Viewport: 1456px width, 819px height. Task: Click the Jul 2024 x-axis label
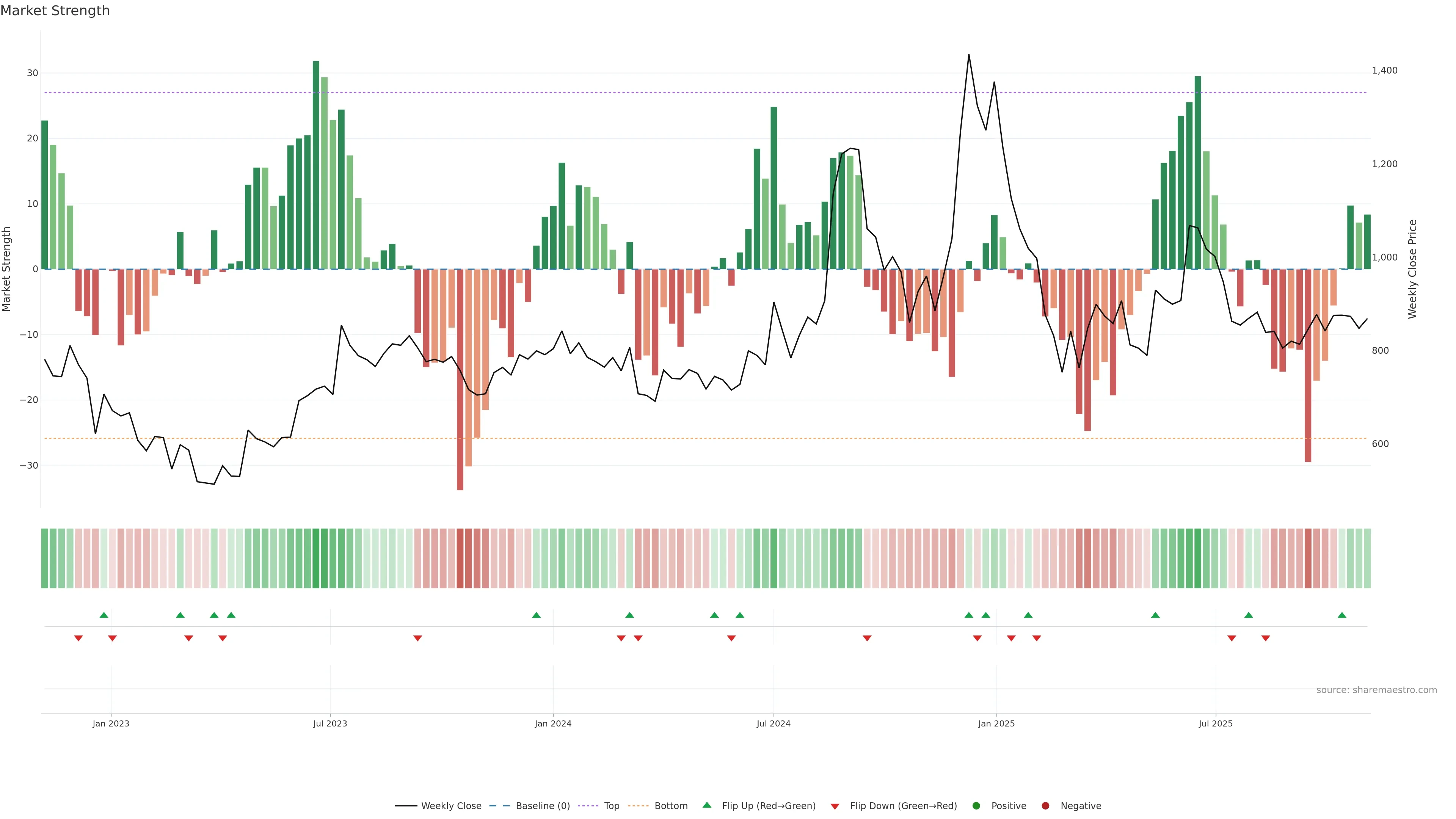pyautogui.click(x=773, y=723)
